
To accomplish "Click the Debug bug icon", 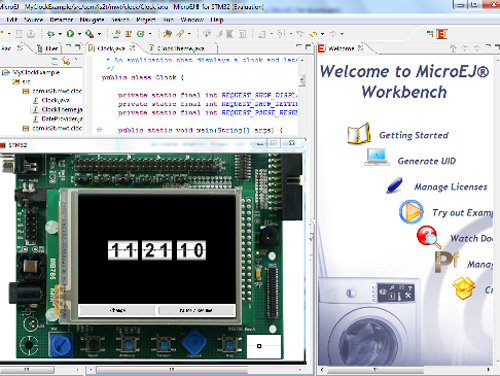I will pos(51,34).
